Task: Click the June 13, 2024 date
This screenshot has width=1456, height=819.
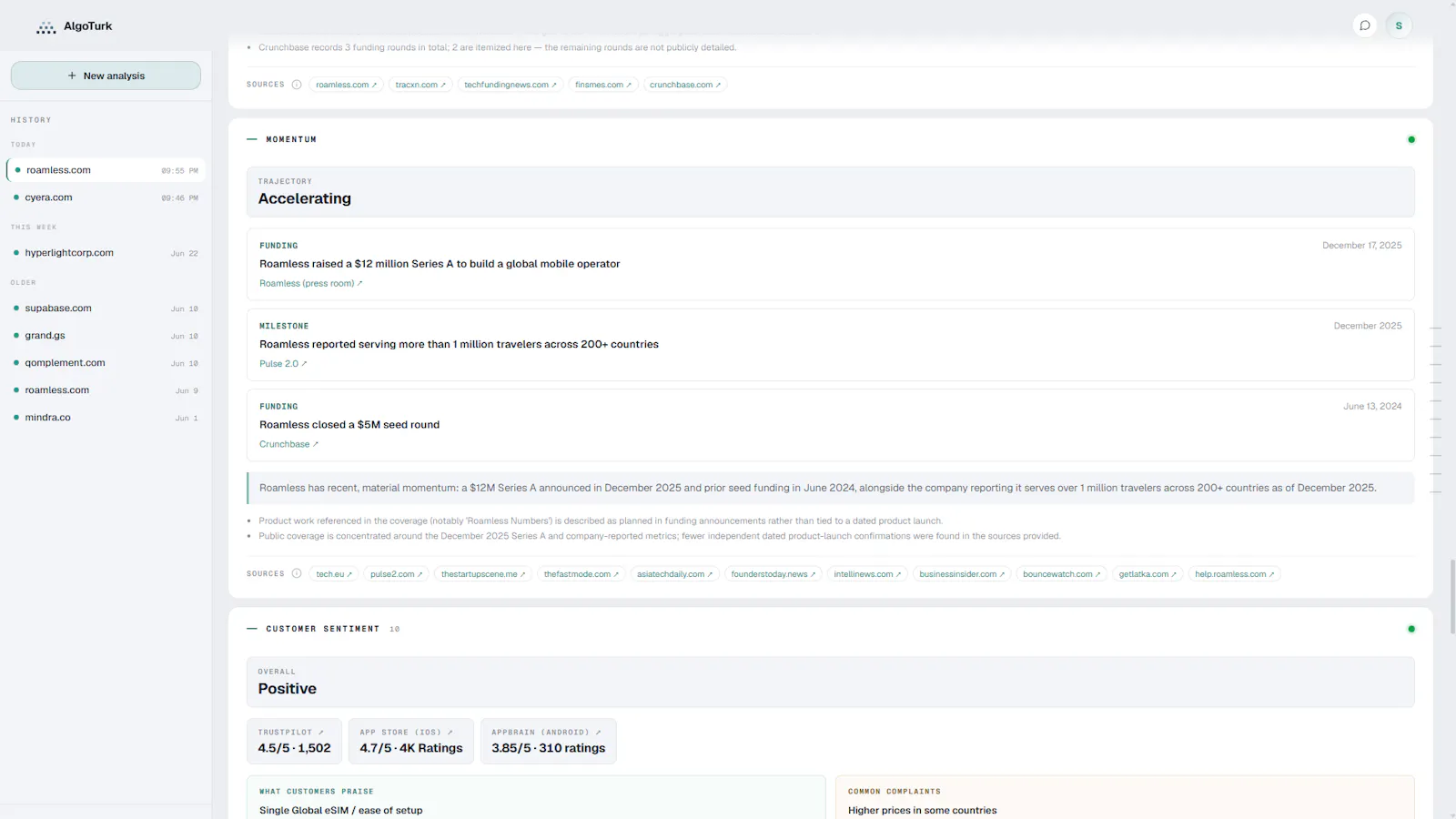Action: point(1372,407)
